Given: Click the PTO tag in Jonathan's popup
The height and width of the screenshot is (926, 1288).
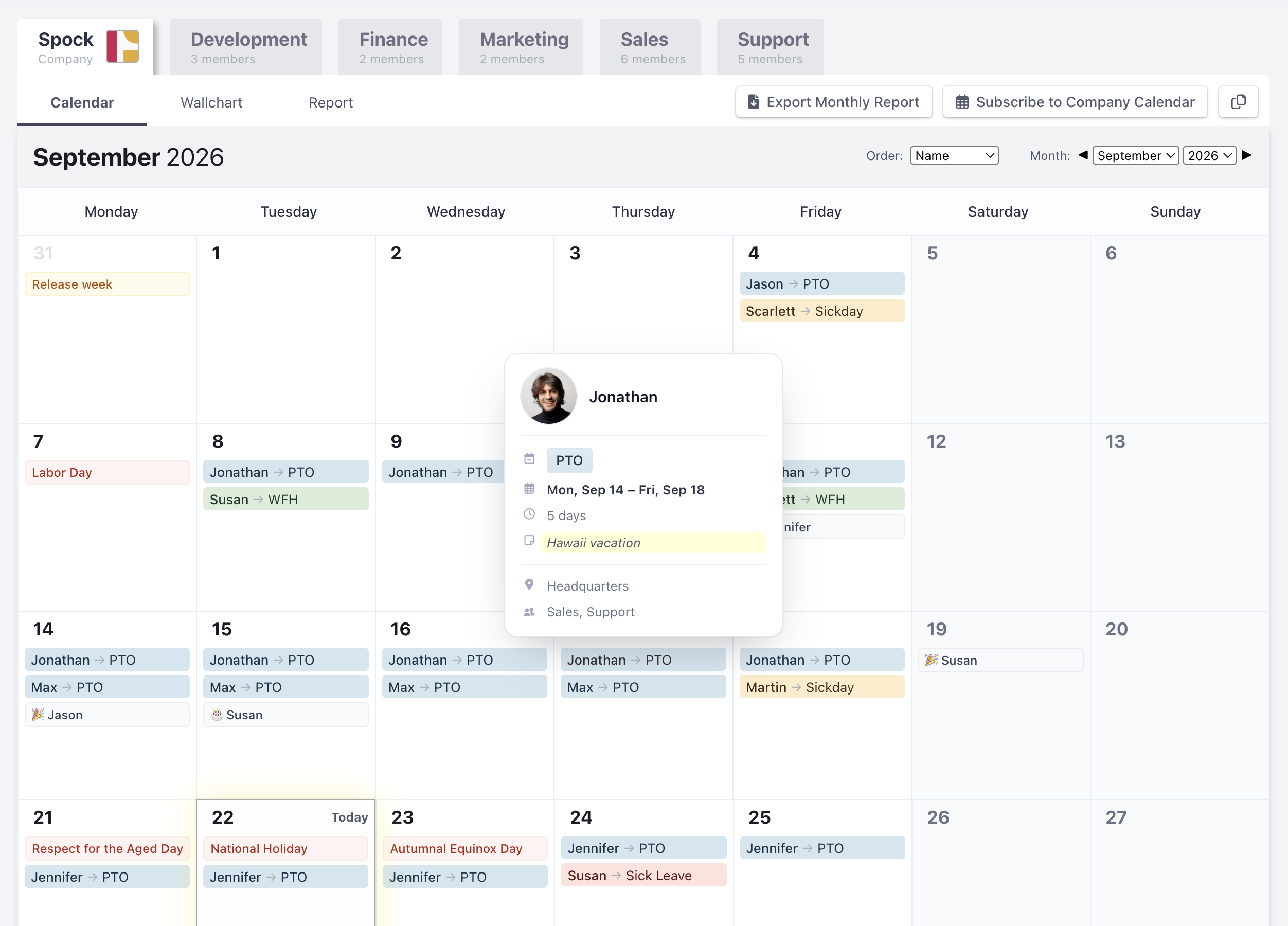Looking at the screenshot, I should coord(569,460).
